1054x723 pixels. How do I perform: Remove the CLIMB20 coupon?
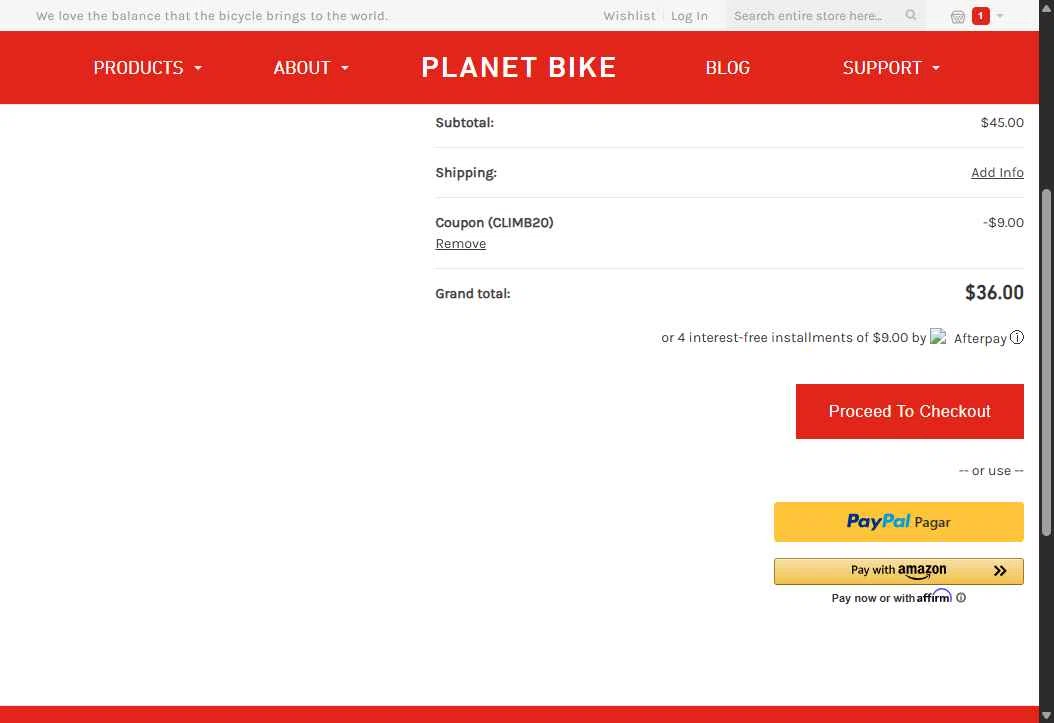460,243
